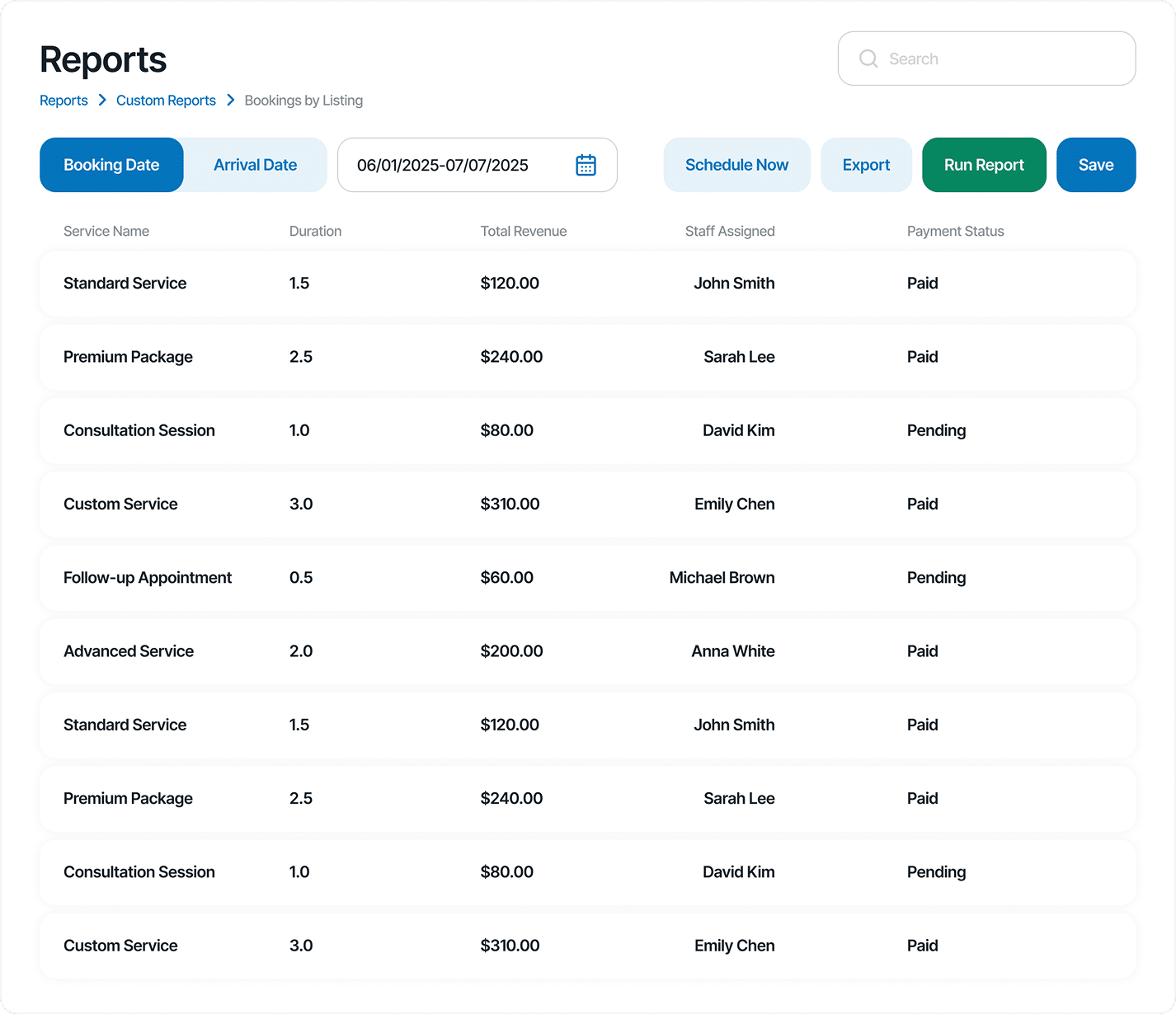The image size is (1176, 1014).
Task: Click the Payment Status column header
Action: click(x=955, y=232)
